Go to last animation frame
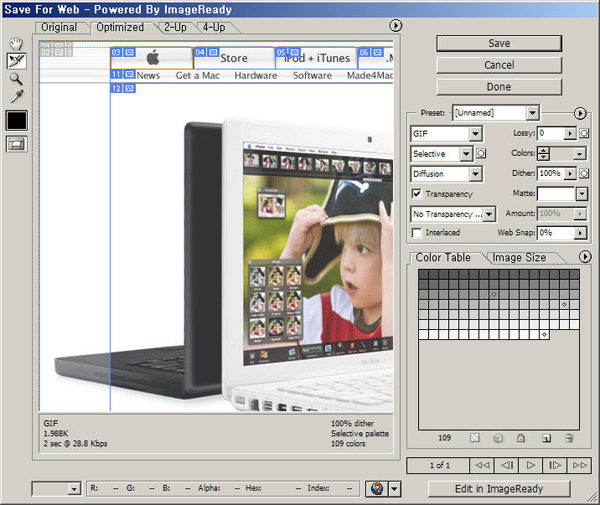This screenshot has height=505, width=600. 579,465
